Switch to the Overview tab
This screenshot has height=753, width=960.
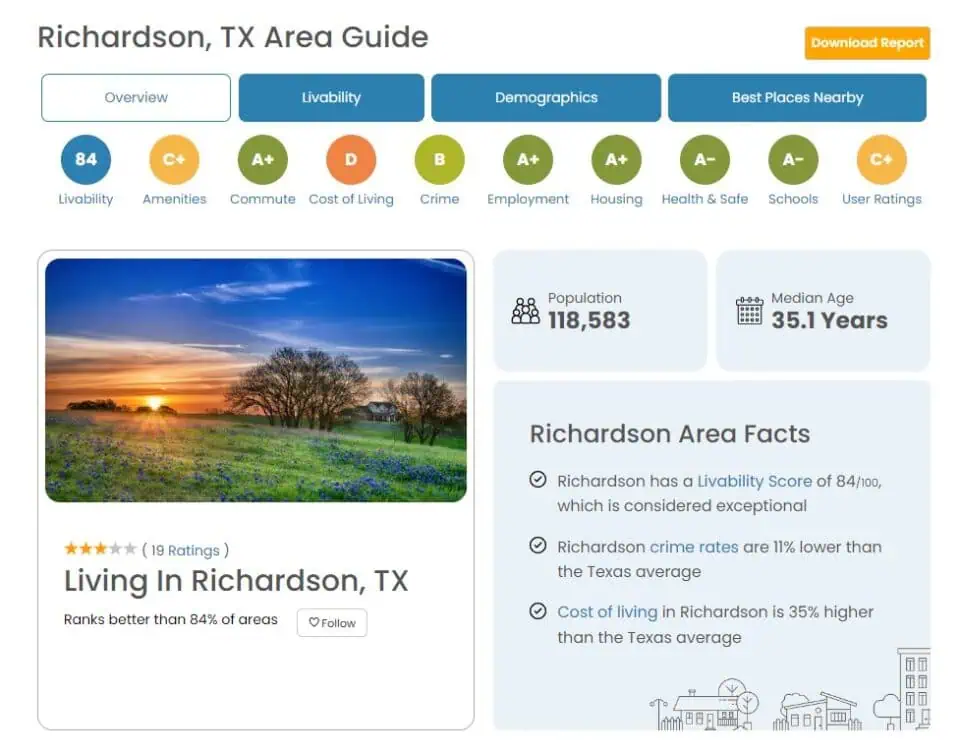[136, 98]
